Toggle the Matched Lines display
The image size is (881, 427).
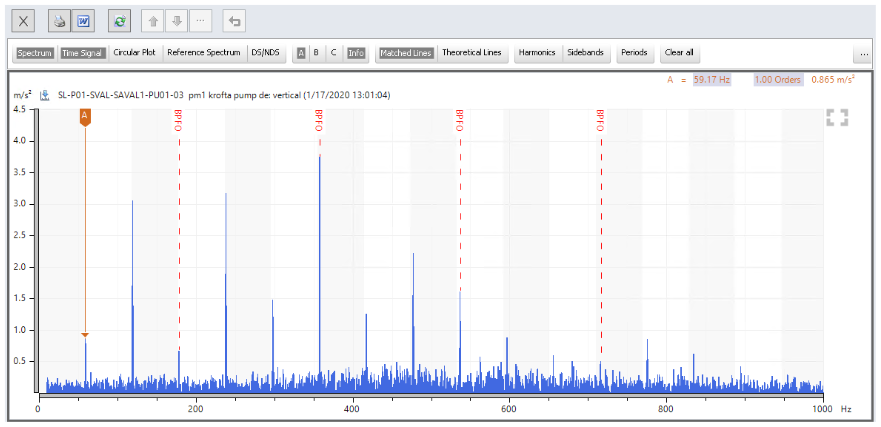coord(406,53)
